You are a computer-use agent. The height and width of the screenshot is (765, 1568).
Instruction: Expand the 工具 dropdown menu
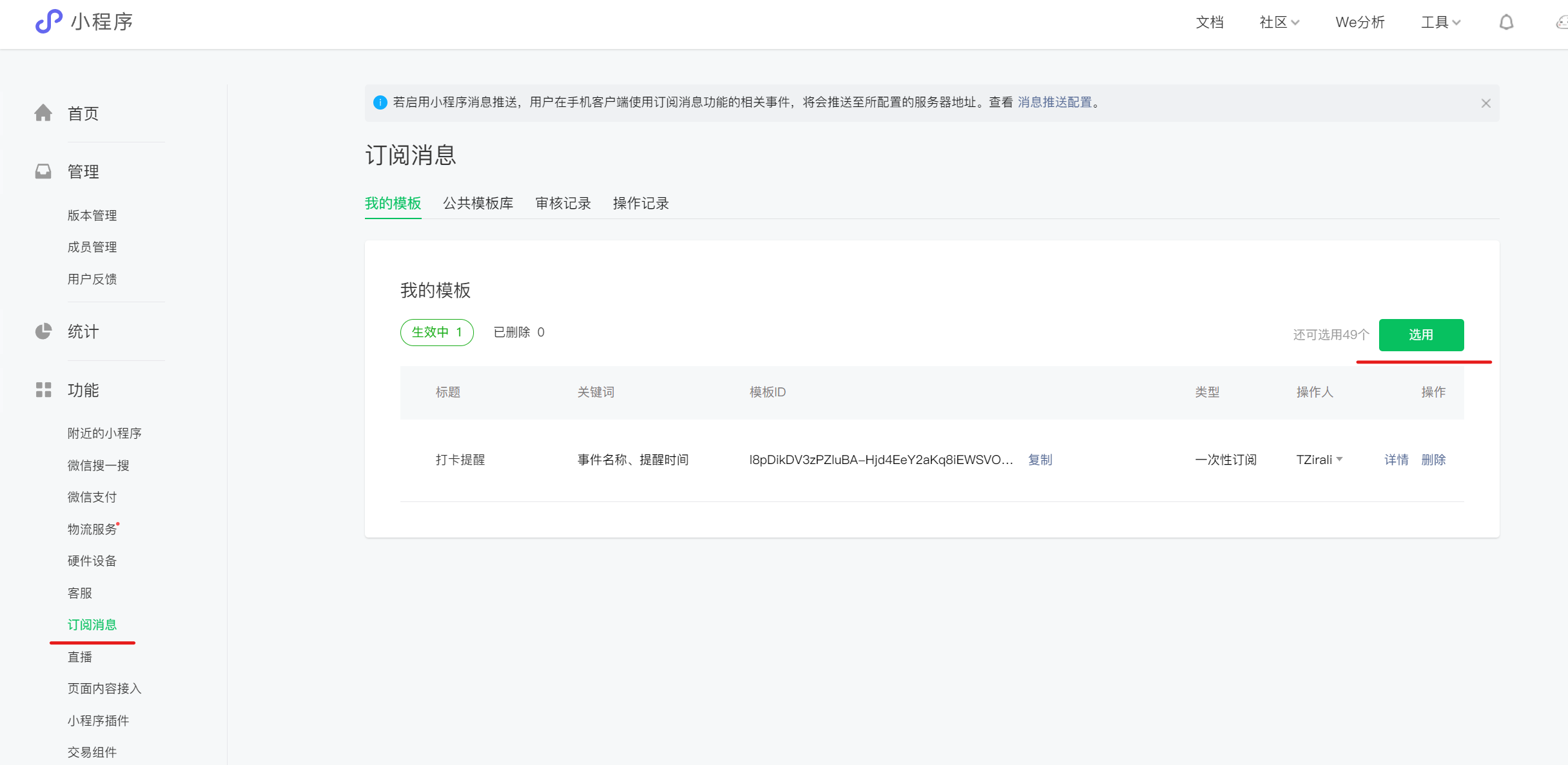1440,23
